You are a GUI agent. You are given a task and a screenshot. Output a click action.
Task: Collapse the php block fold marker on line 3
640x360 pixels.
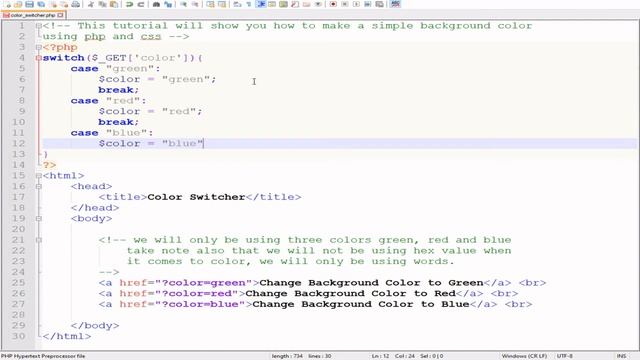[38, 47]
